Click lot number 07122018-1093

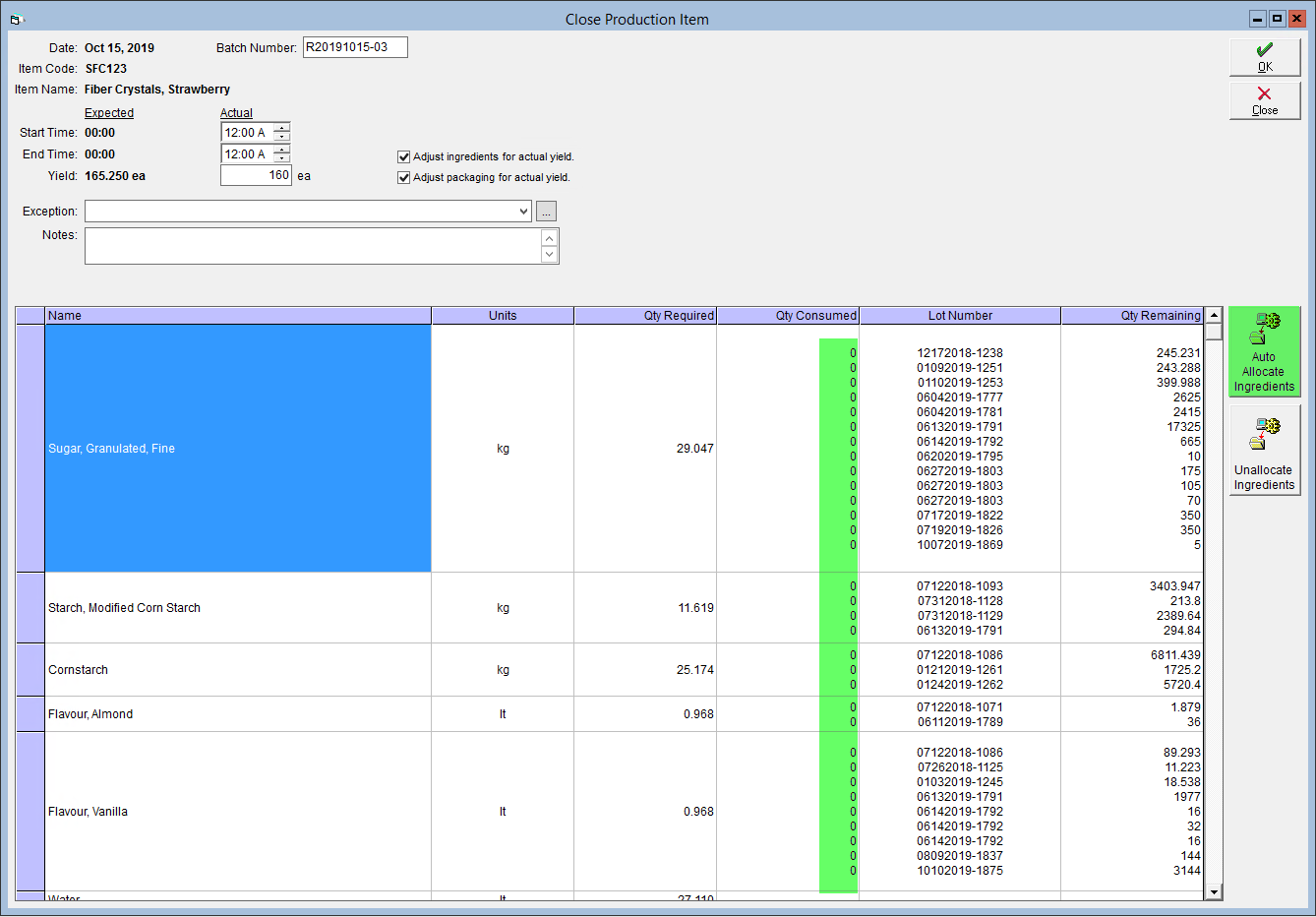[960, 586]
